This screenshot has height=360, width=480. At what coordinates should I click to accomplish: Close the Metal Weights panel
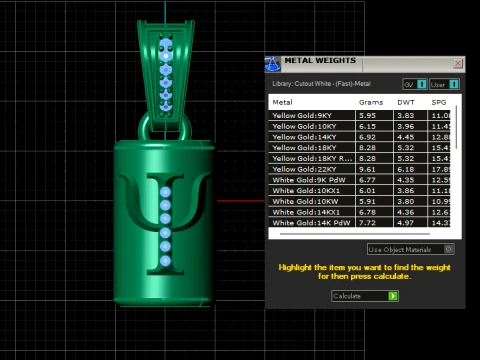coord(458,63)
